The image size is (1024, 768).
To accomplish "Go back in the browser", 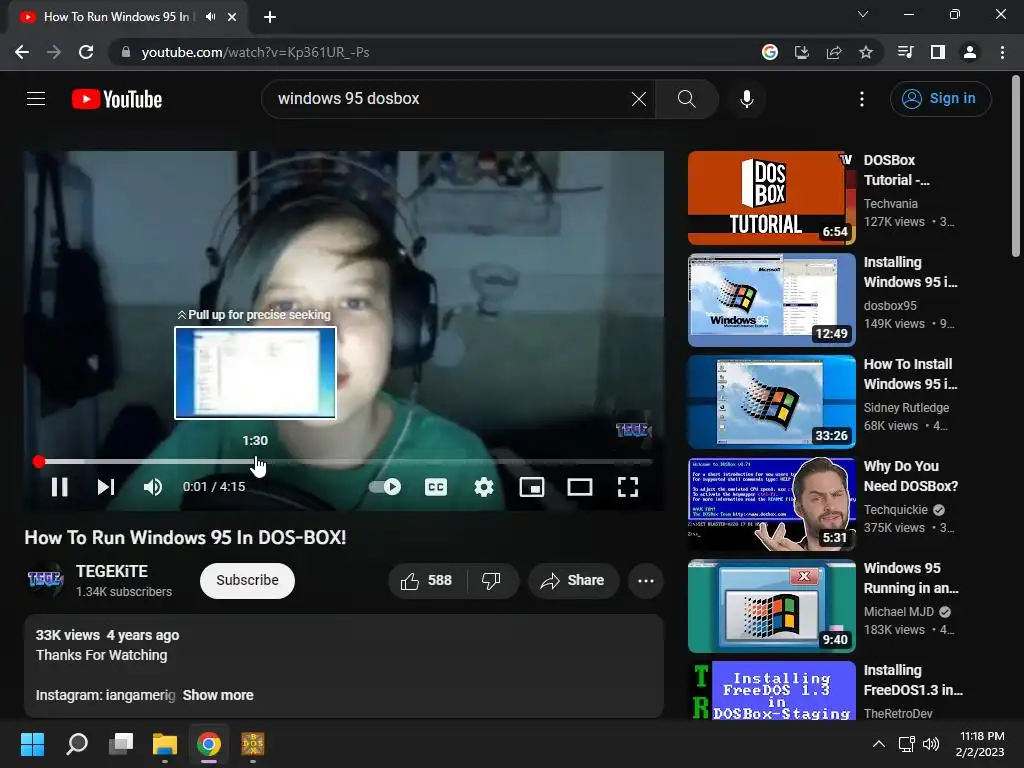I will pos(22,52).
